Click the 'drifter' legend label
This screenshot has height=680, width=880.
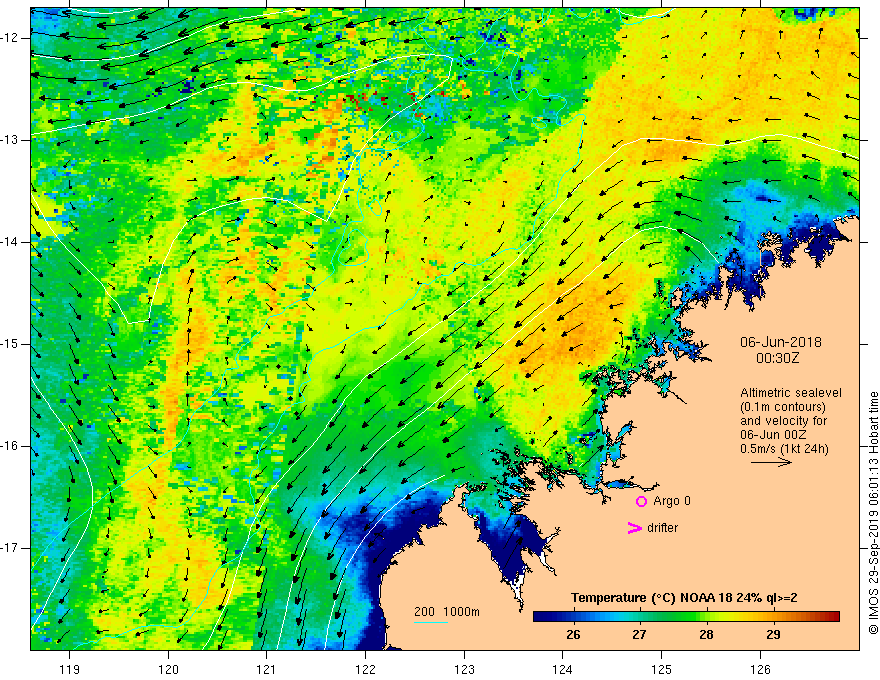[x=662, y=528]
